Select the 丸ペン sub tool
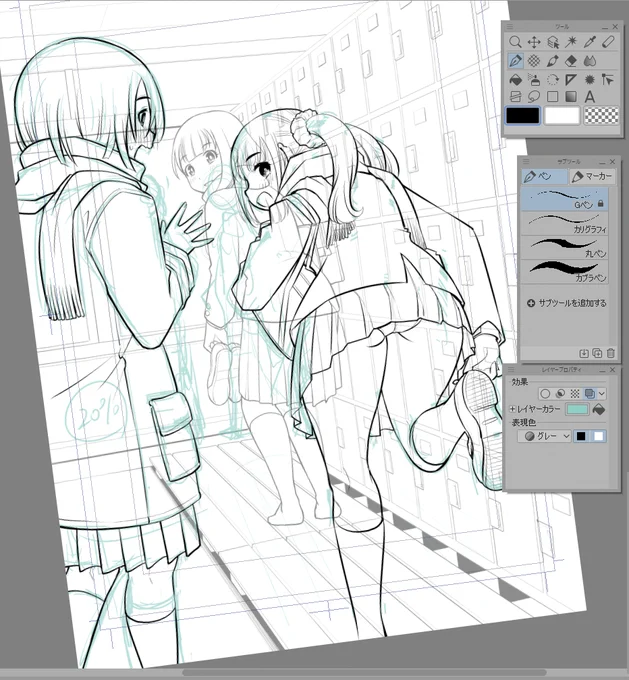The image size is (629, 680). point(564,248)
